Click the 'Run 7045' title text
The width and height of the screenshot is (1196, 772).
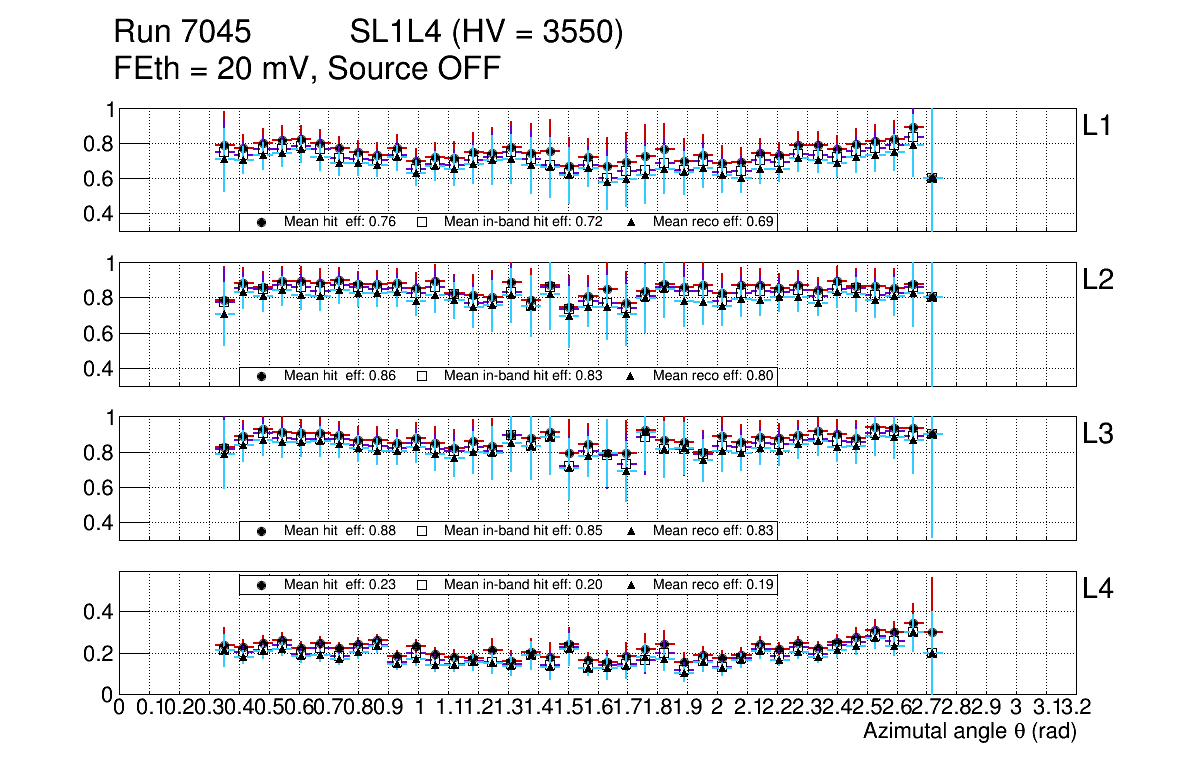(x=181, y=33)
